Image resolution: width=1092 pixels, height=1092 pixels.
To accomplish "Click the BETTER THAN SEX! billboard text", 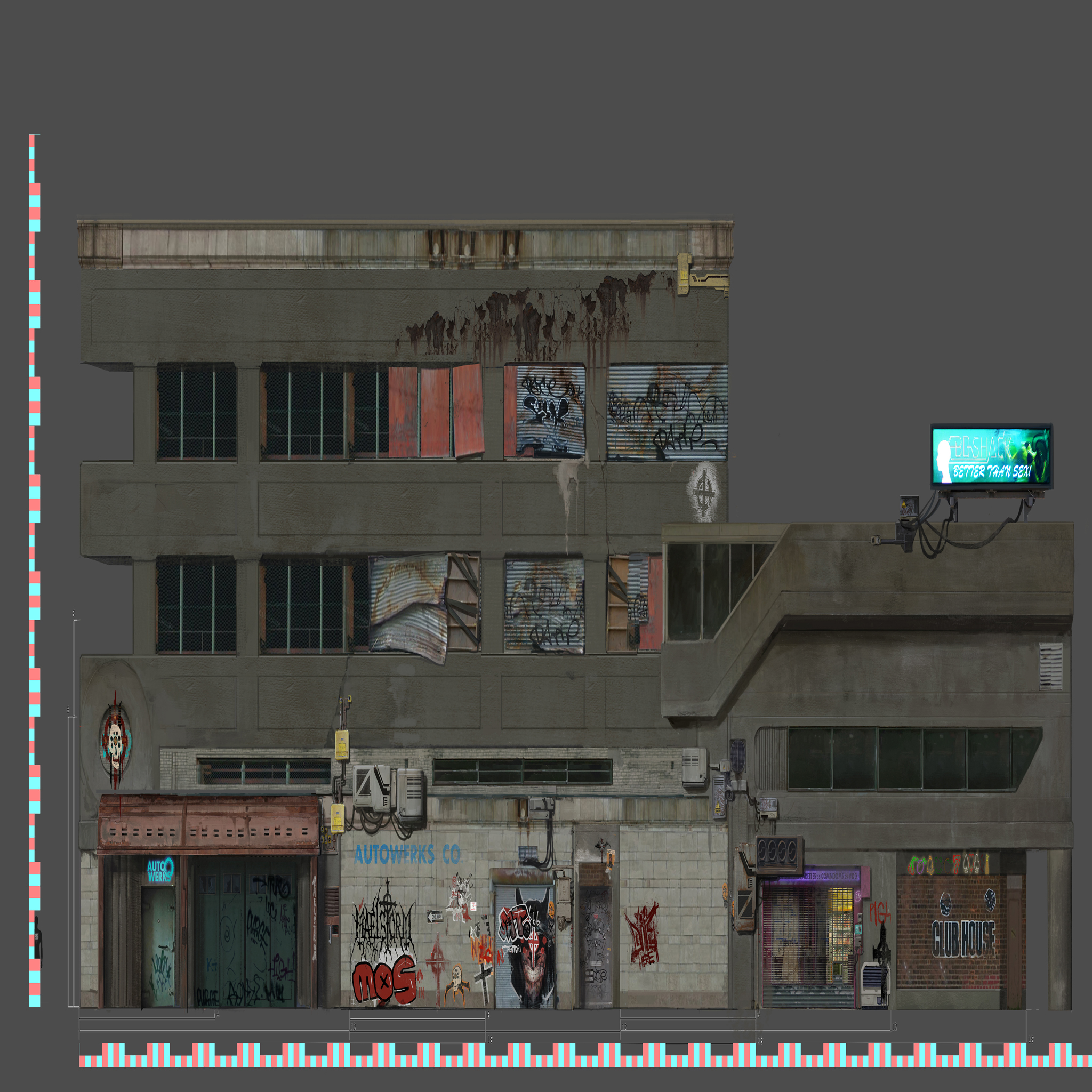I will (992, 471).
